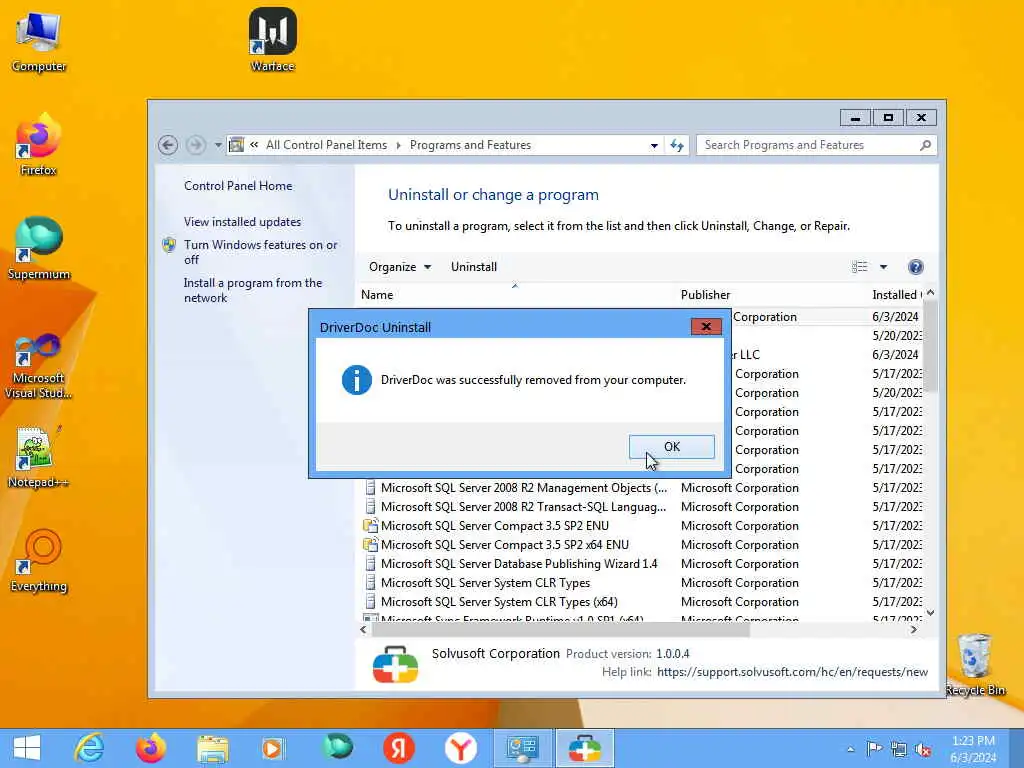Launch Notepad++ from the desktop
This screenshot has height=768, width=1024.
(x=39, y=456)
